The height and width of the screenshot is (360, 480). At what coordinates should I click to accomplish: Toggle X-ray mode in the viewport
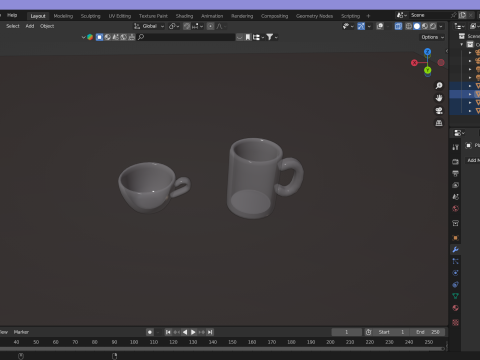click(398, 26)
